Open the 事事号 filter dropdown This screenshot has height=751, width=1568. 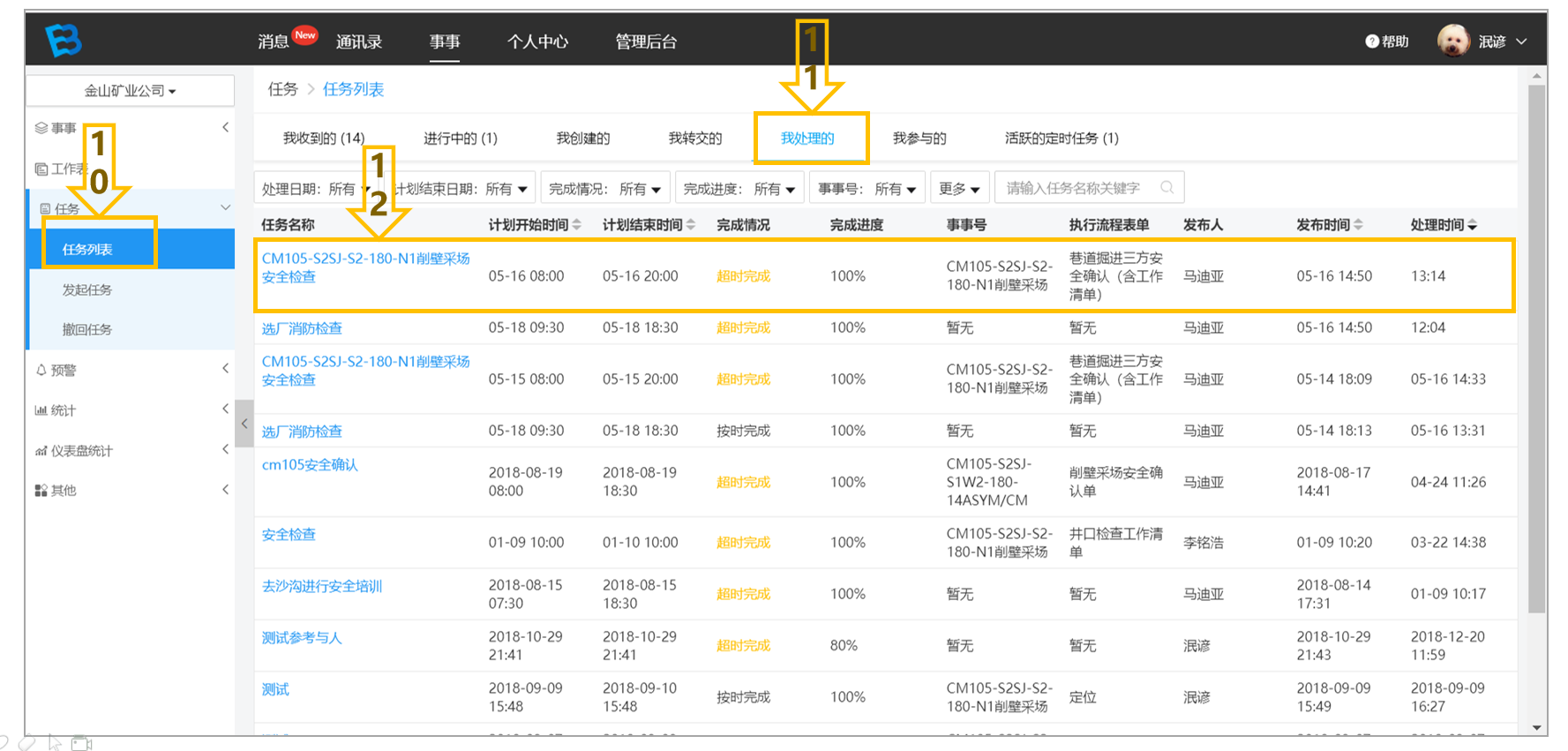867,188
